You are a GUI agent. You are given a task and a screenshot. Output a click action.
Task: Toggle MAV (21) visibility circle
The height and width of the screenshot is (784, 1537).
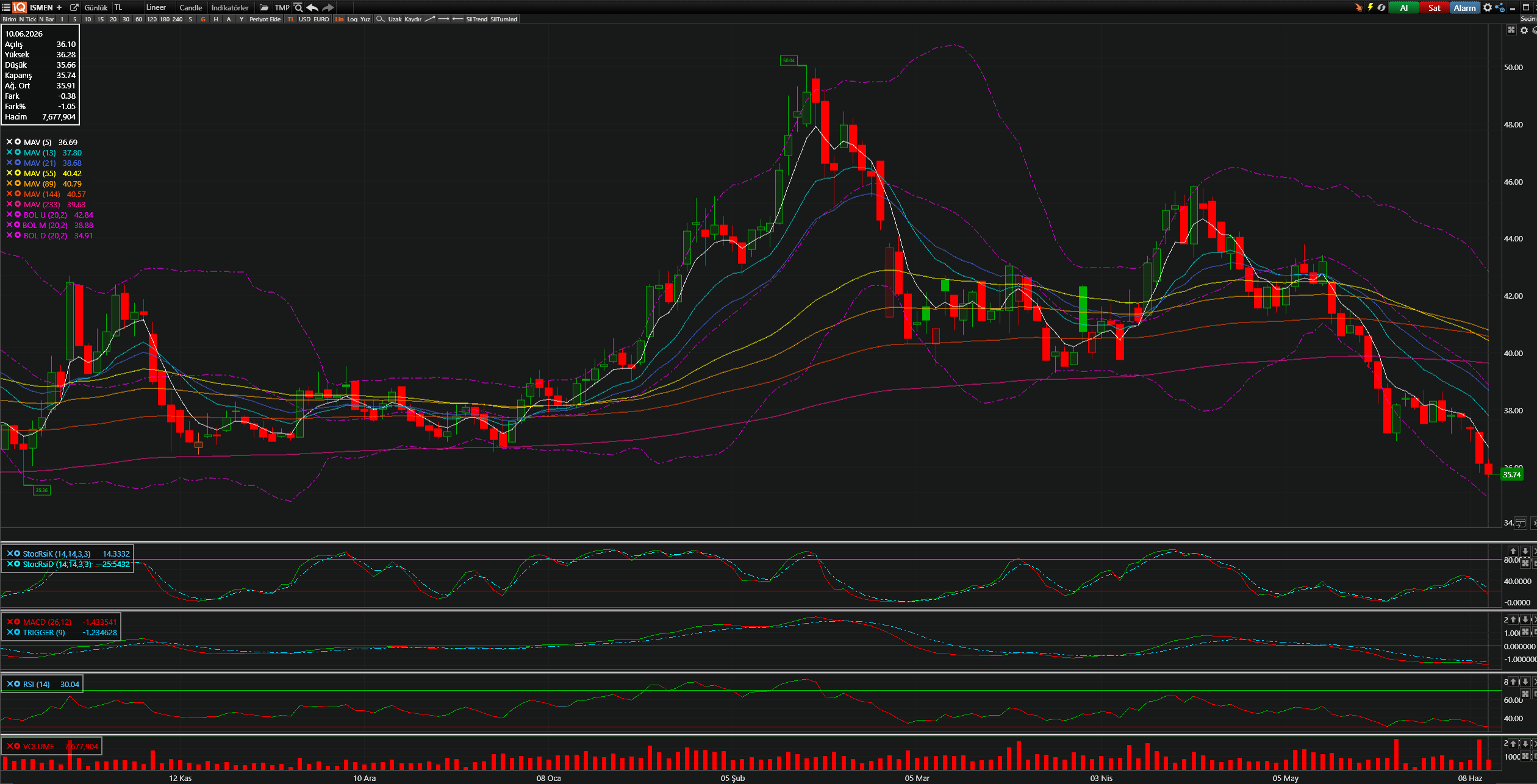[x=18, y=162]
